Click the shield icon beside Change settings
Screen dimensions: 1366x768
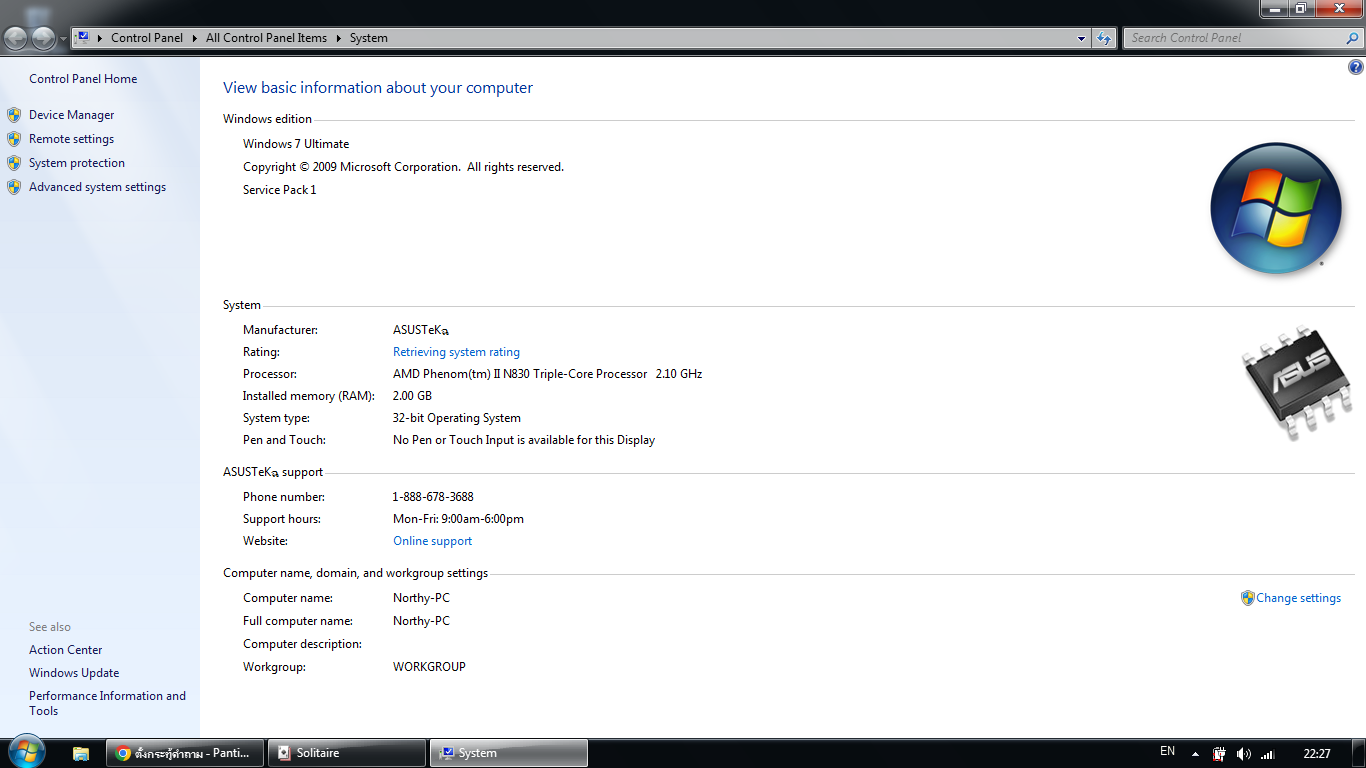click(x=1247, y=598)
